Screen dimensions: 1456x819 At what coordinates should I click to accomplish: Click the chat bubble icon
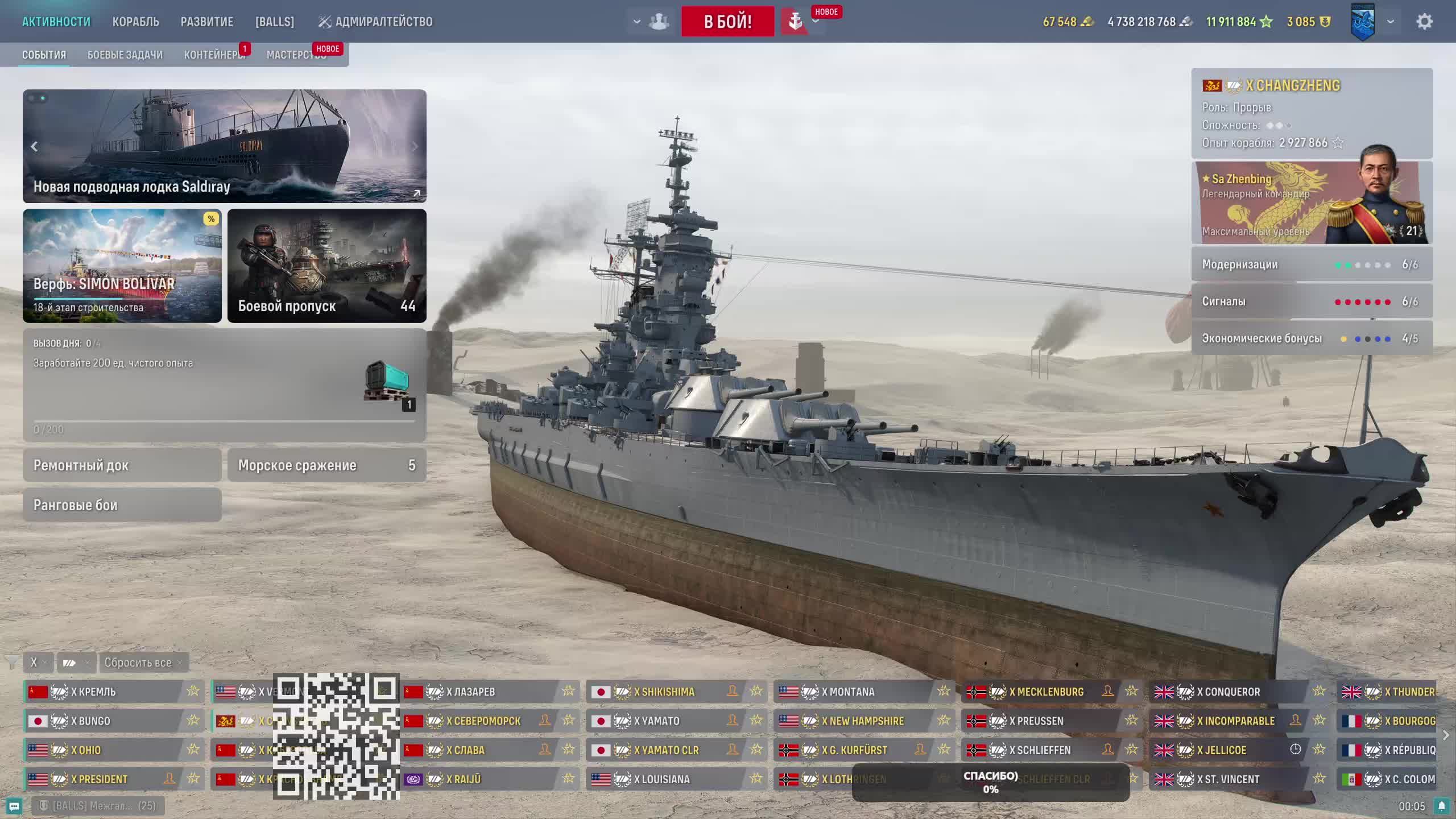pos(14,806)
